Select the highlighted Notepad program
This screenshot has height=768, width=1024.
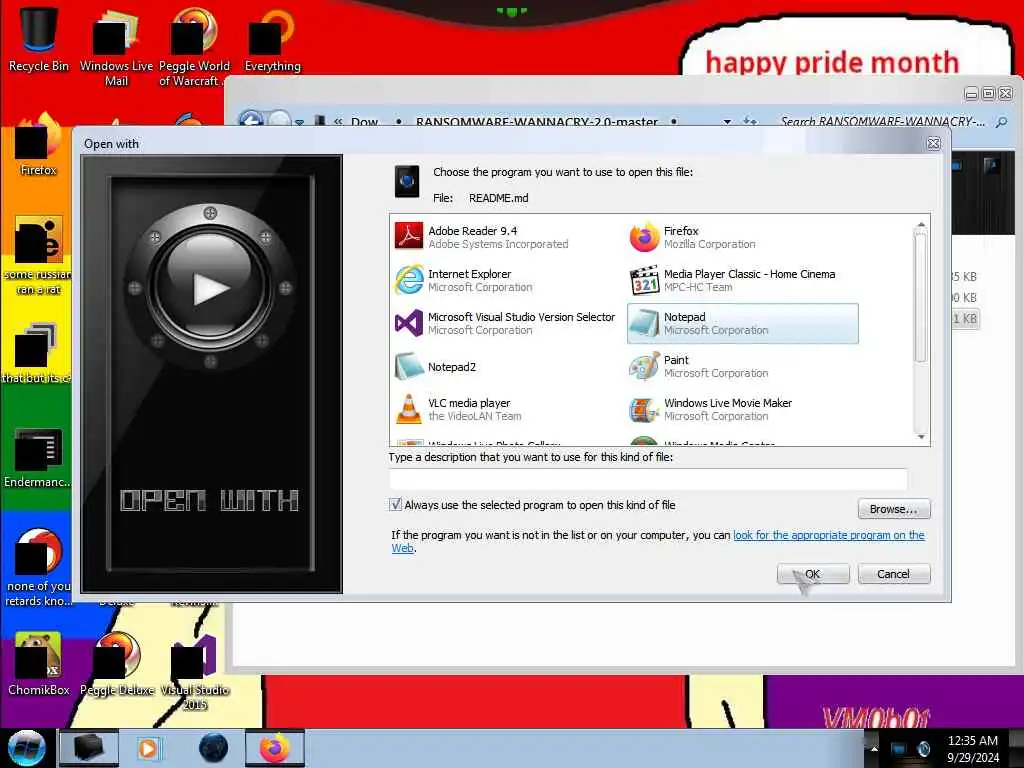point(743,323)
